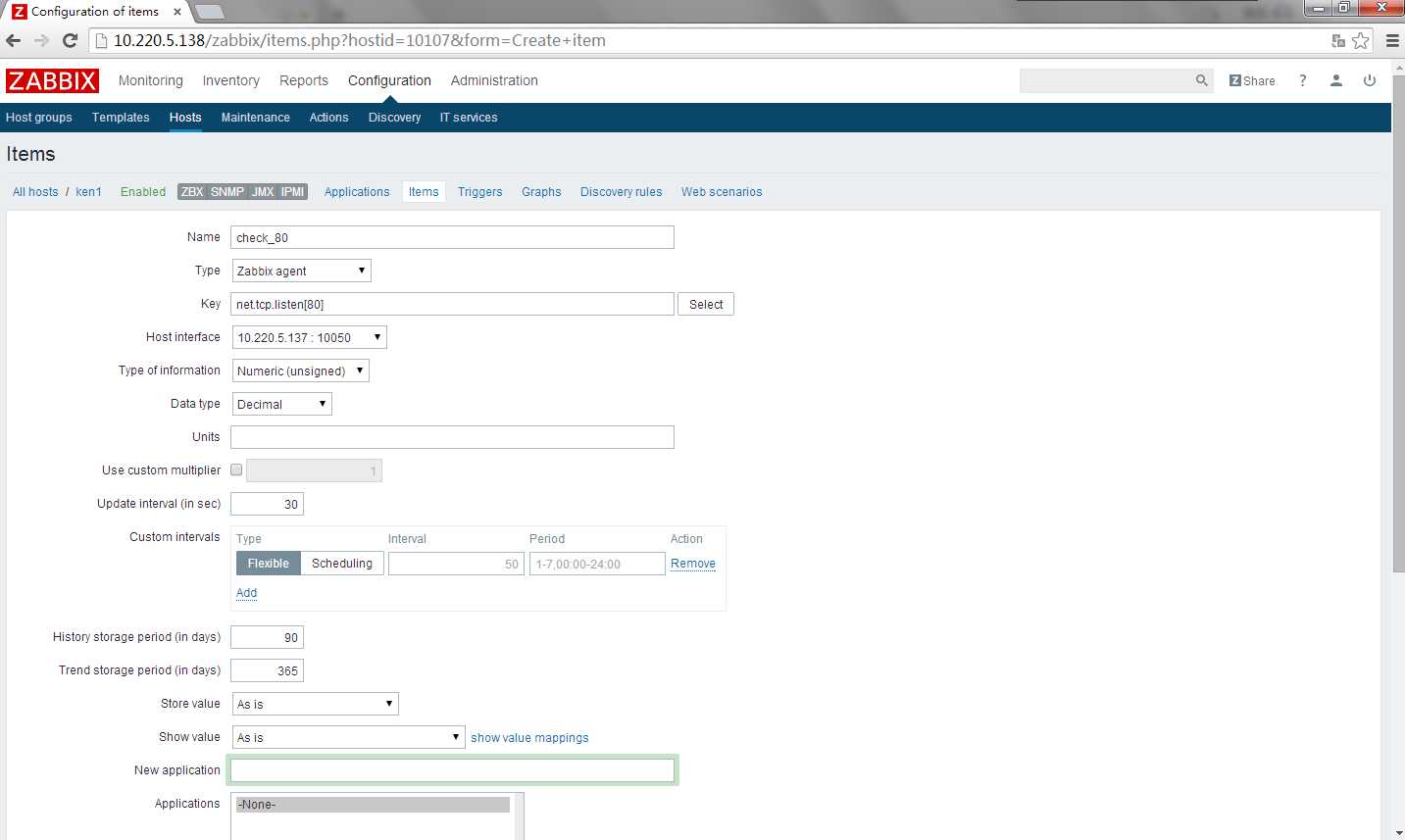Open user profile icon
The image size is (1405, 840).
[x=1335, y=80]
